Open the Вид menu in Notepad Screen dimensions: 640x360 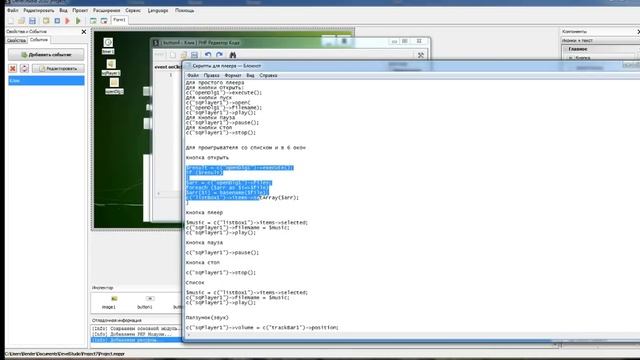pos(250,76)
